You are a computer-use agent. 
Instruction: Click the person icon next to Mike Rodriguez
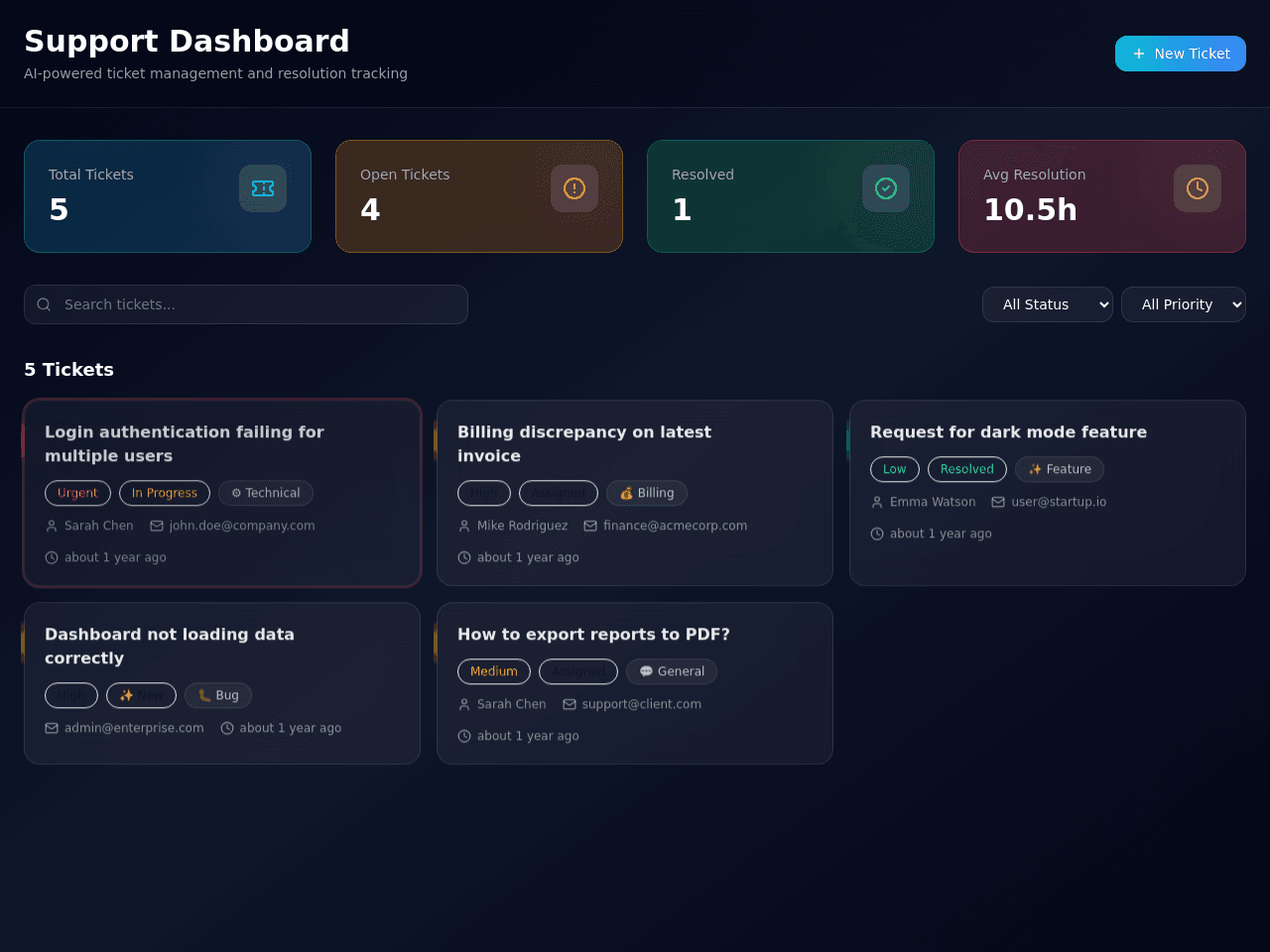464,526
